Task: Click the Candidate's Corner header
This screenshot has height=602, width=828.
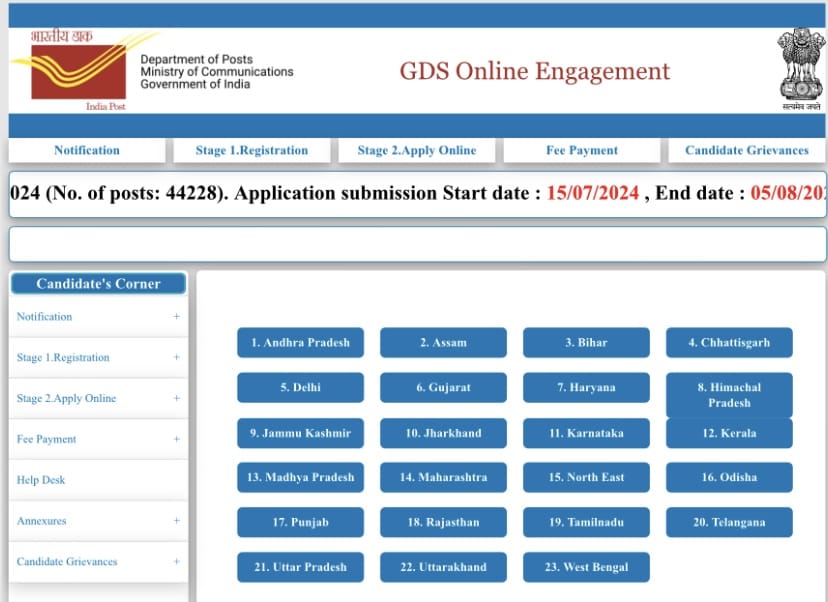Action: (98, 284)
